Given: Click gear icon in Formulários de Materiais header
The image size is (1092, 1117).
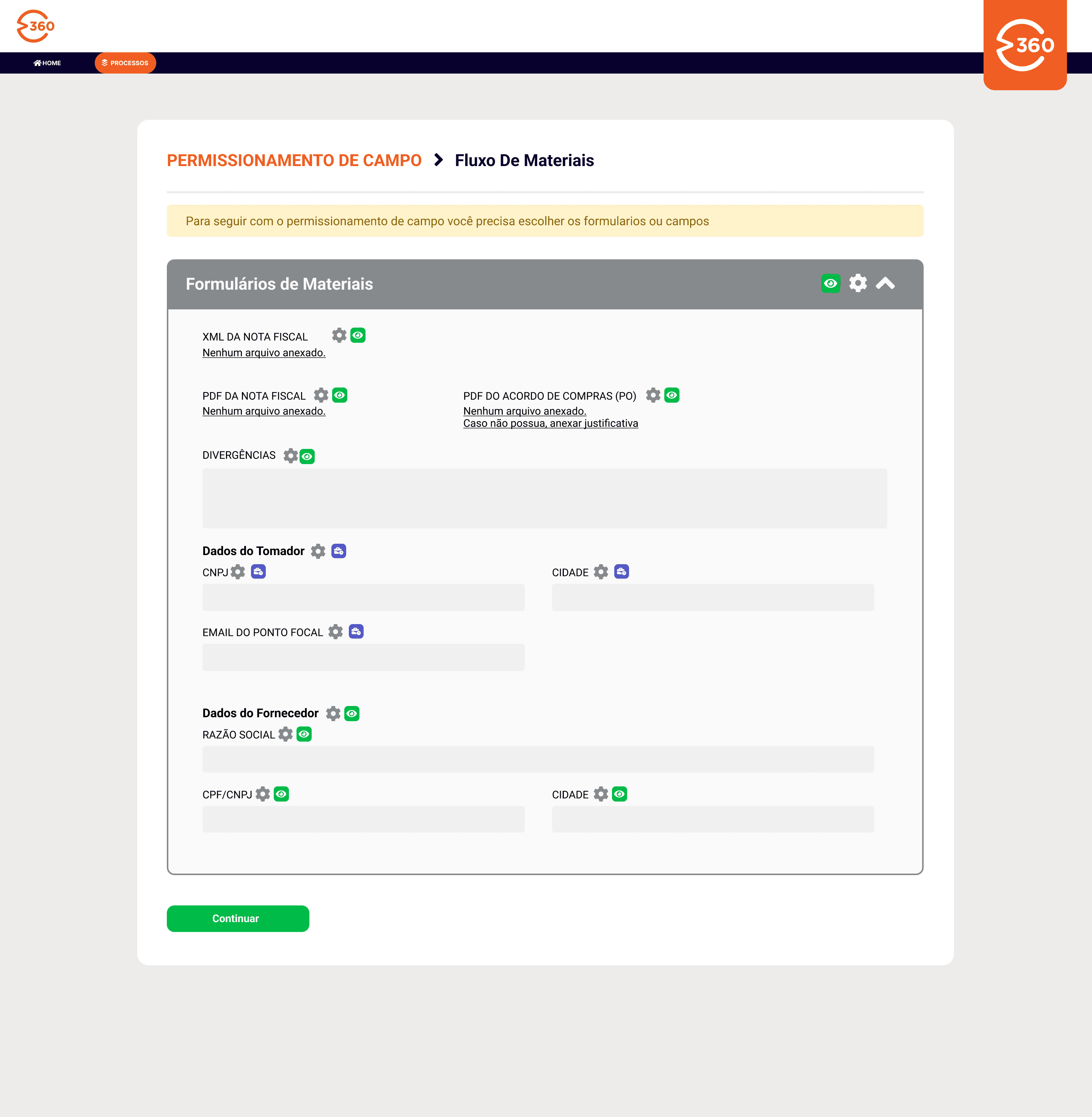Looking at the screenshot, I should point(858,283).
